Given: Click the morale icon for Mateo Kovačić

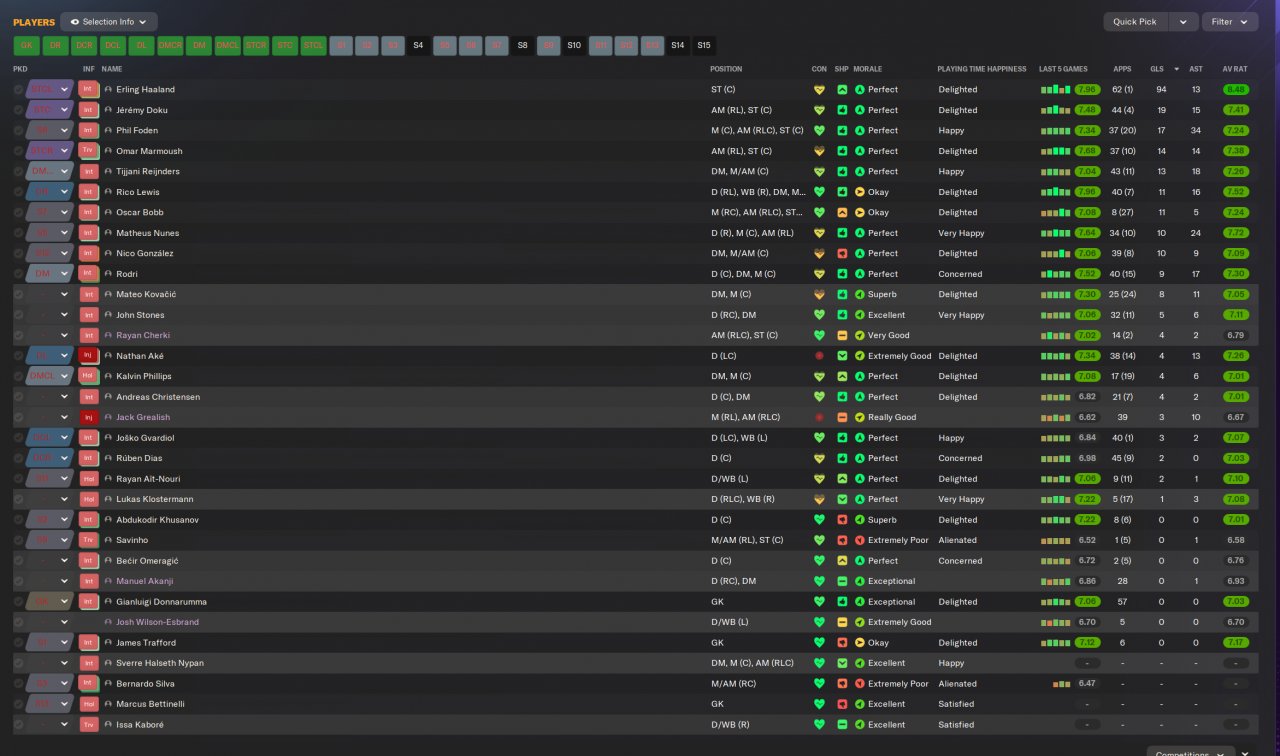Looking at the screenshot, I should [860, 294].
